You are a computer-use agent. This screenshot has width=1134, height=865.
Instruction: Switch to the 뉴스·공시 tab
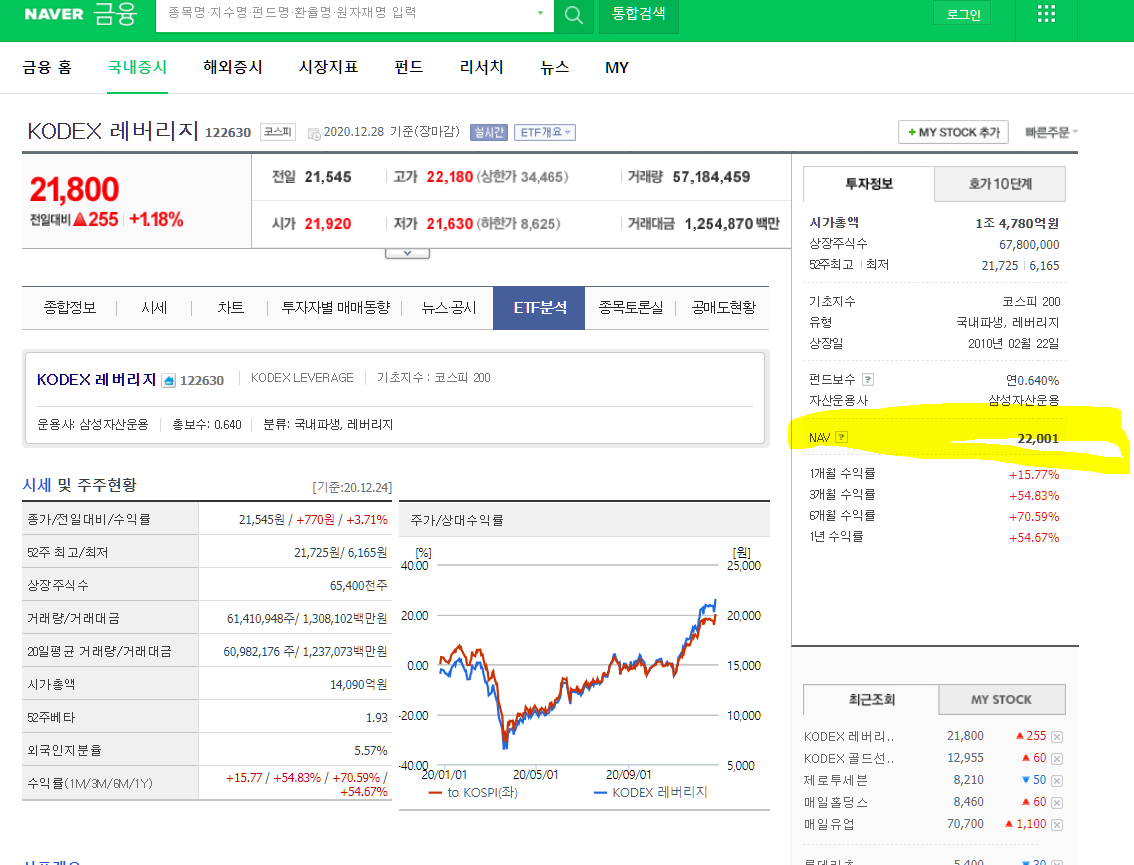point(448,308)
